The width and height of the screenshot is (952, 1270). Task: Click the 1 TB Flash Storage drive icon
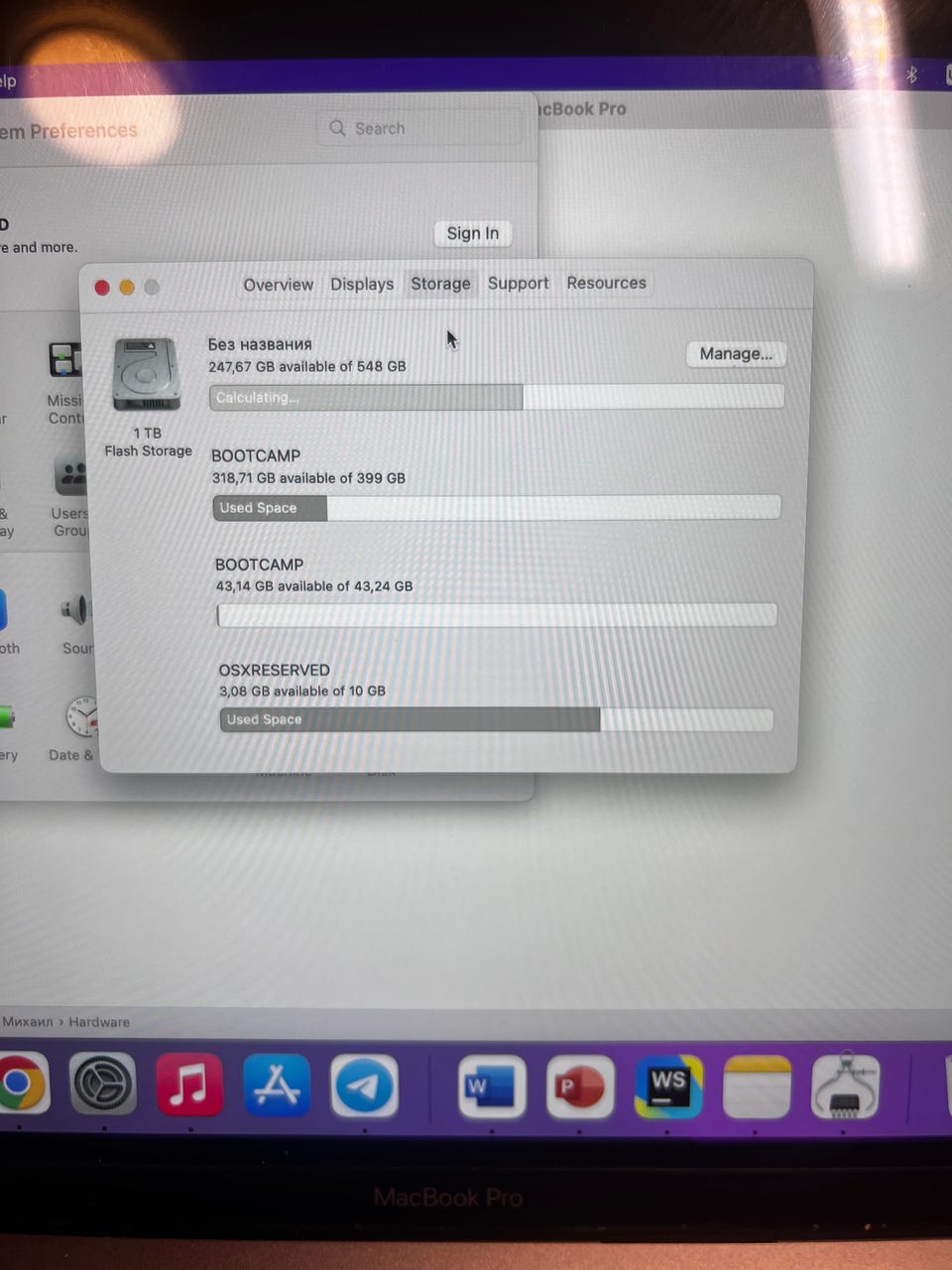[x=147, y=374]
